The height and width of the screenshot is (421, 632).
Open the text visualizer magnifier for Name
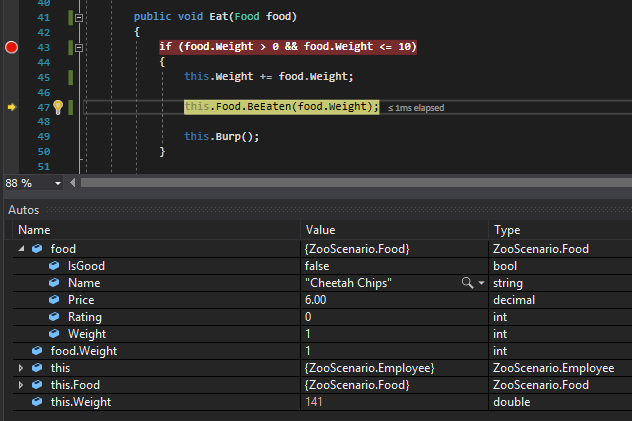coord(467,283)
